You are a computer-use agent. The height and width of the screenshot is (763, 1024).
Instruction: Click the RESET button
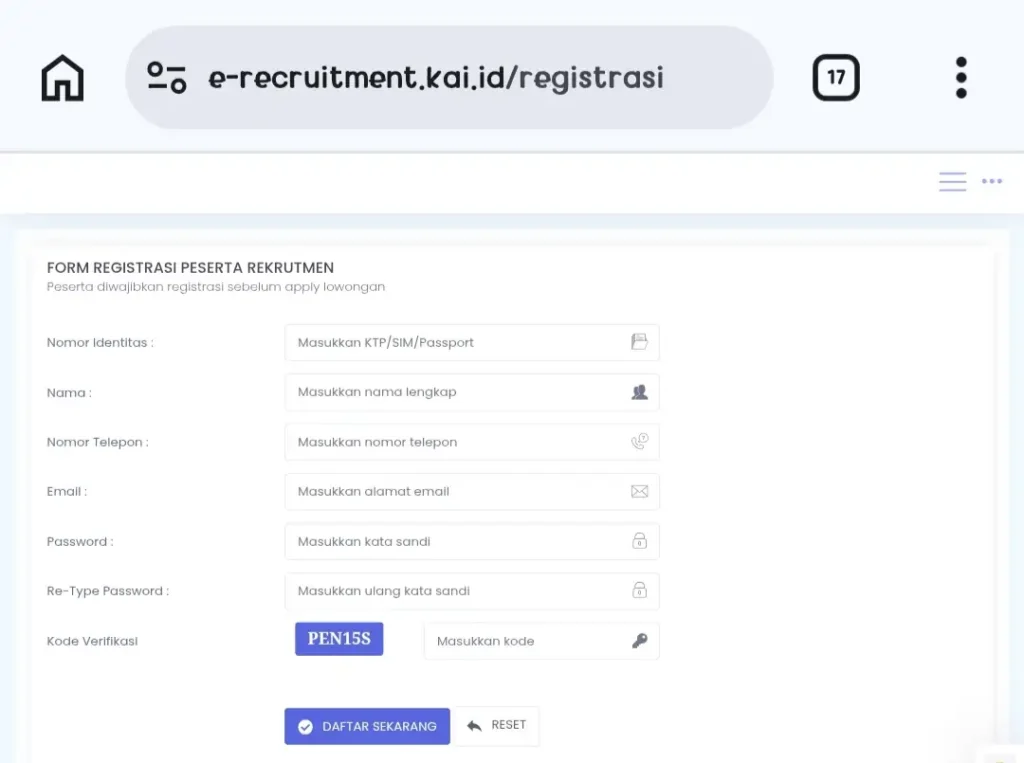[x=496, y=725]
